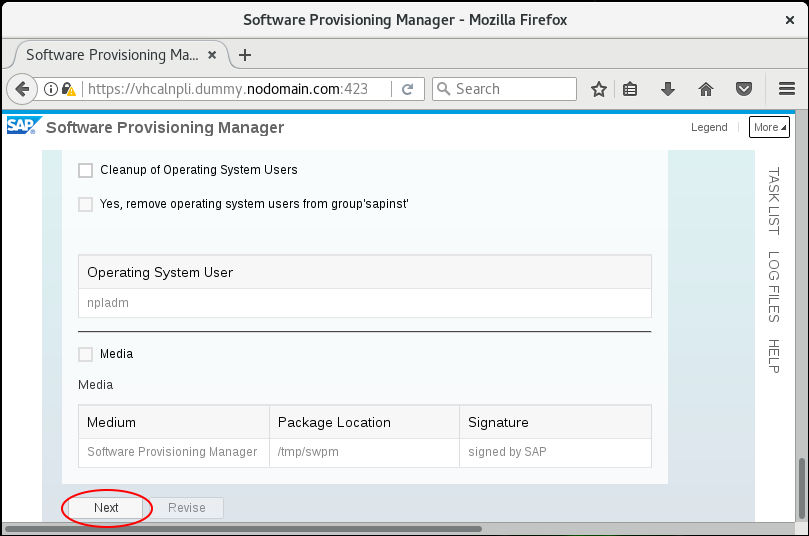Click the insecure connection padlock warning icon
The height and width of the screenshot is (536, 809).
click(x=69, y=89)
